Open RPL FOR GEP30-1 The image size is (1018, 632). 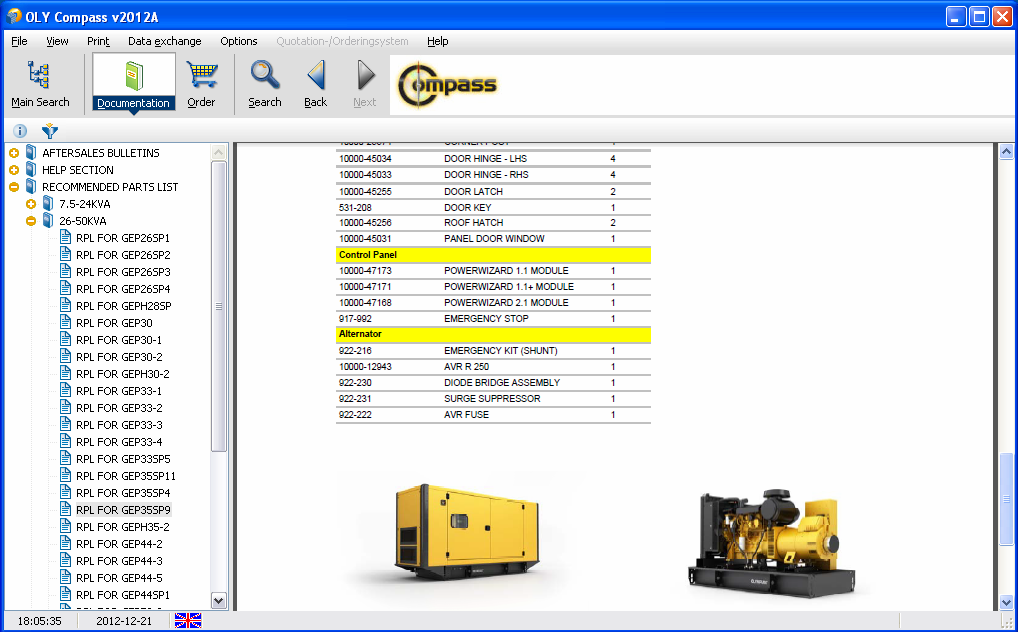tap(119, 340)
